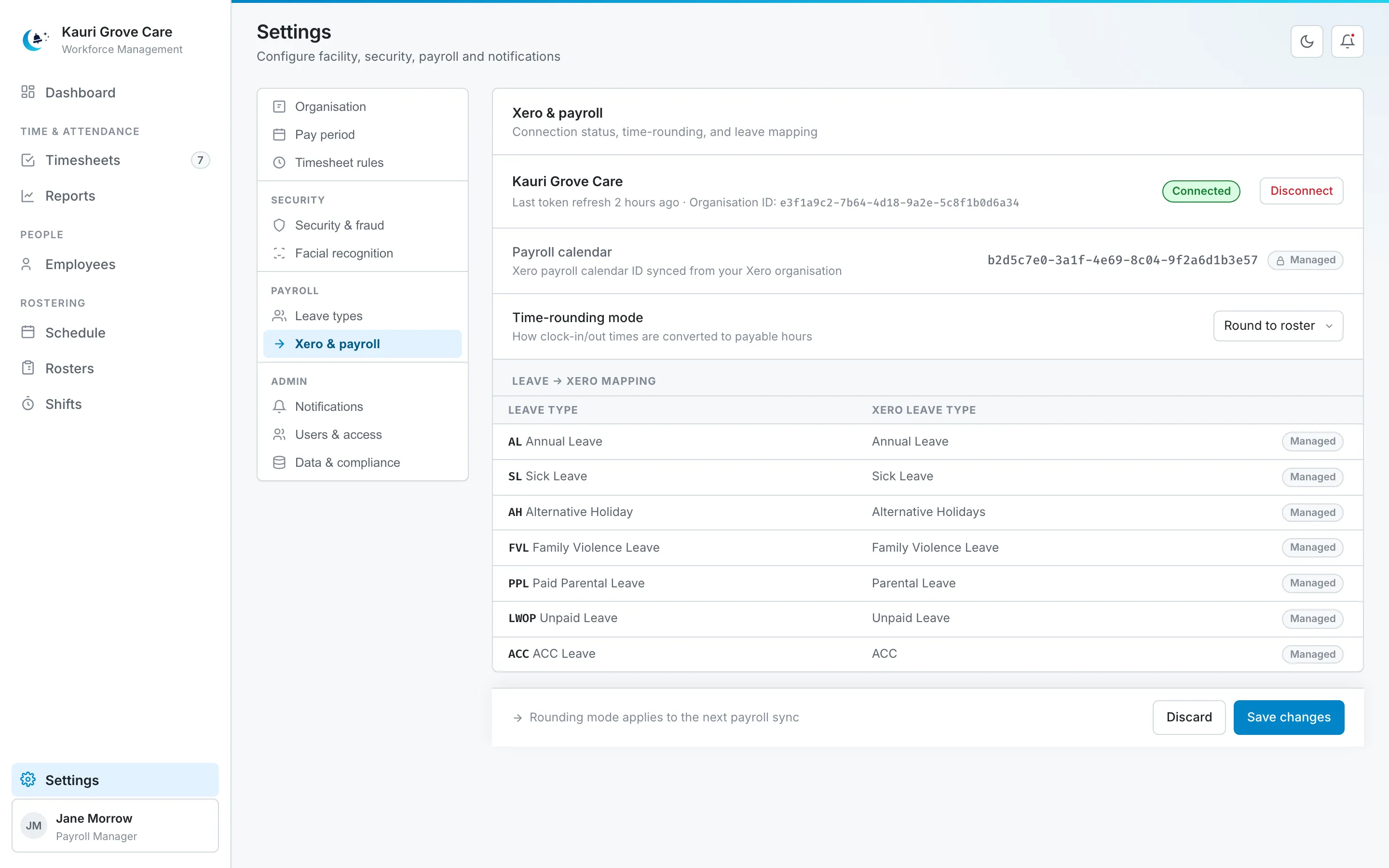Select Xero & payroll settings section
Image resolution: width=1389 pixels, height=868 pixels.
click(x=362, y=344)
